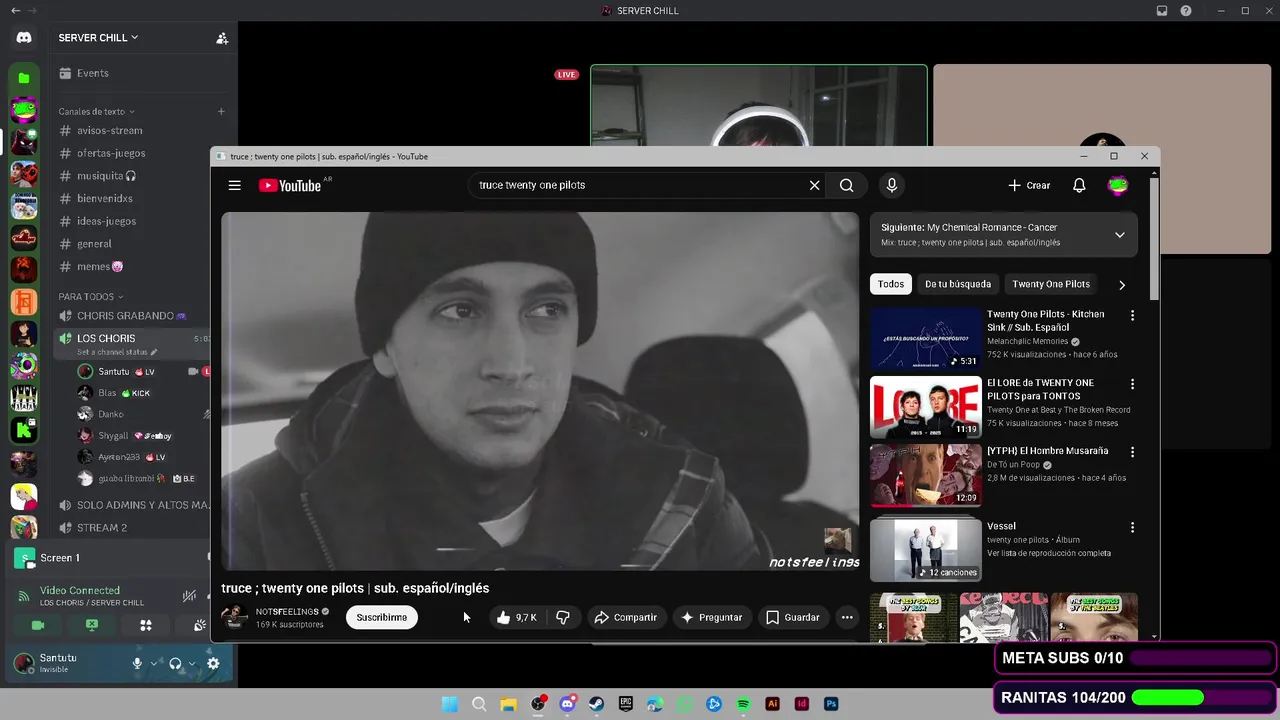Show more filter chips with the arrow
The width and height of the screenshot is (1280, 720).
1122,285
